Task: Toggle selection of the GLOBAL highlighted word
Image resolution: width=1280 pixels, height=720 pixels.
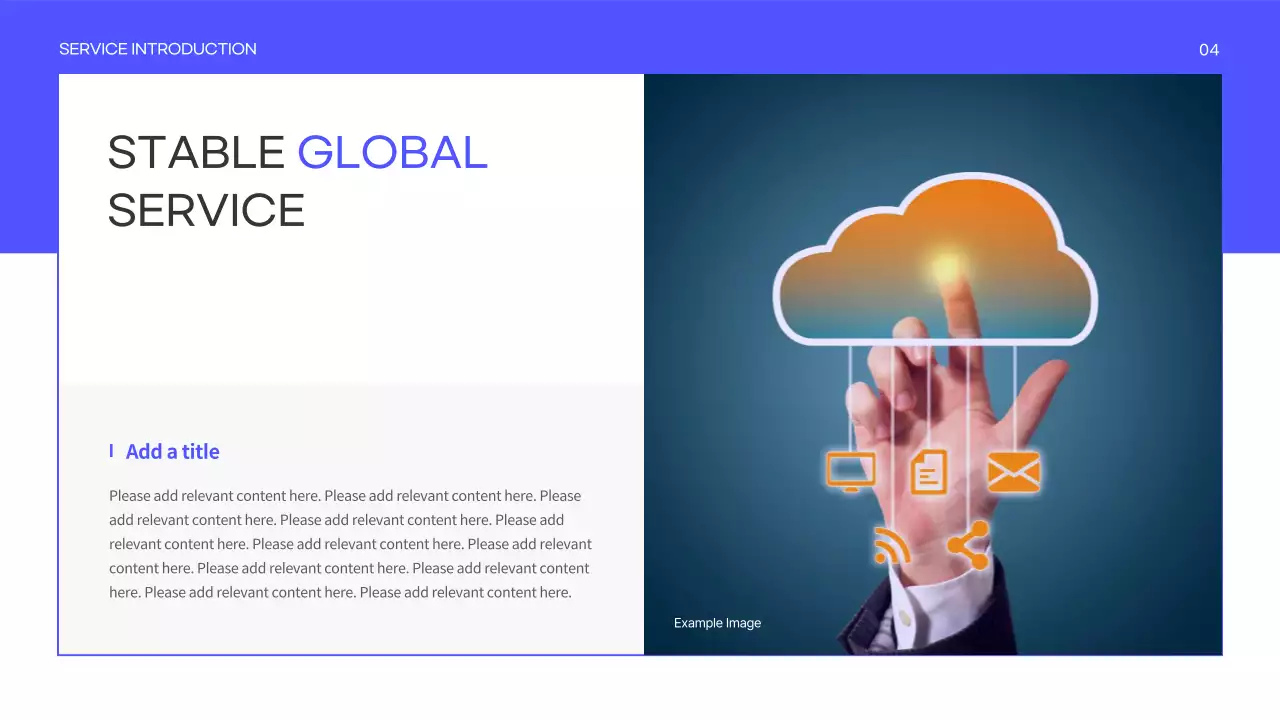Action: 391,152
